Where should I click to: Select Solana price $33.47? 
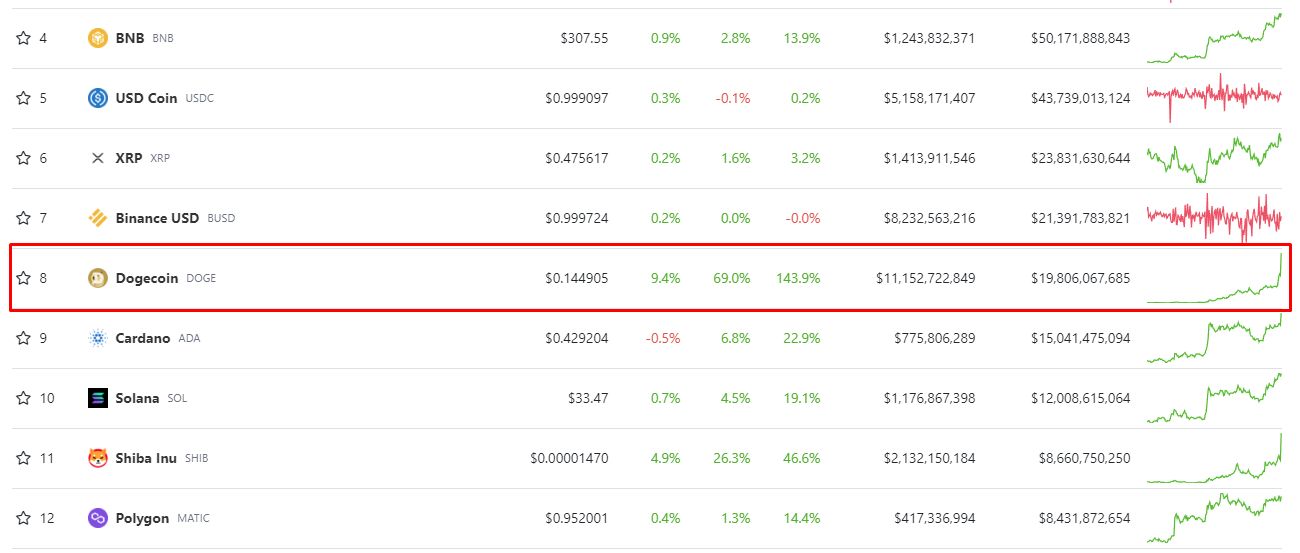pyautogui.click(x=588, y=398)
